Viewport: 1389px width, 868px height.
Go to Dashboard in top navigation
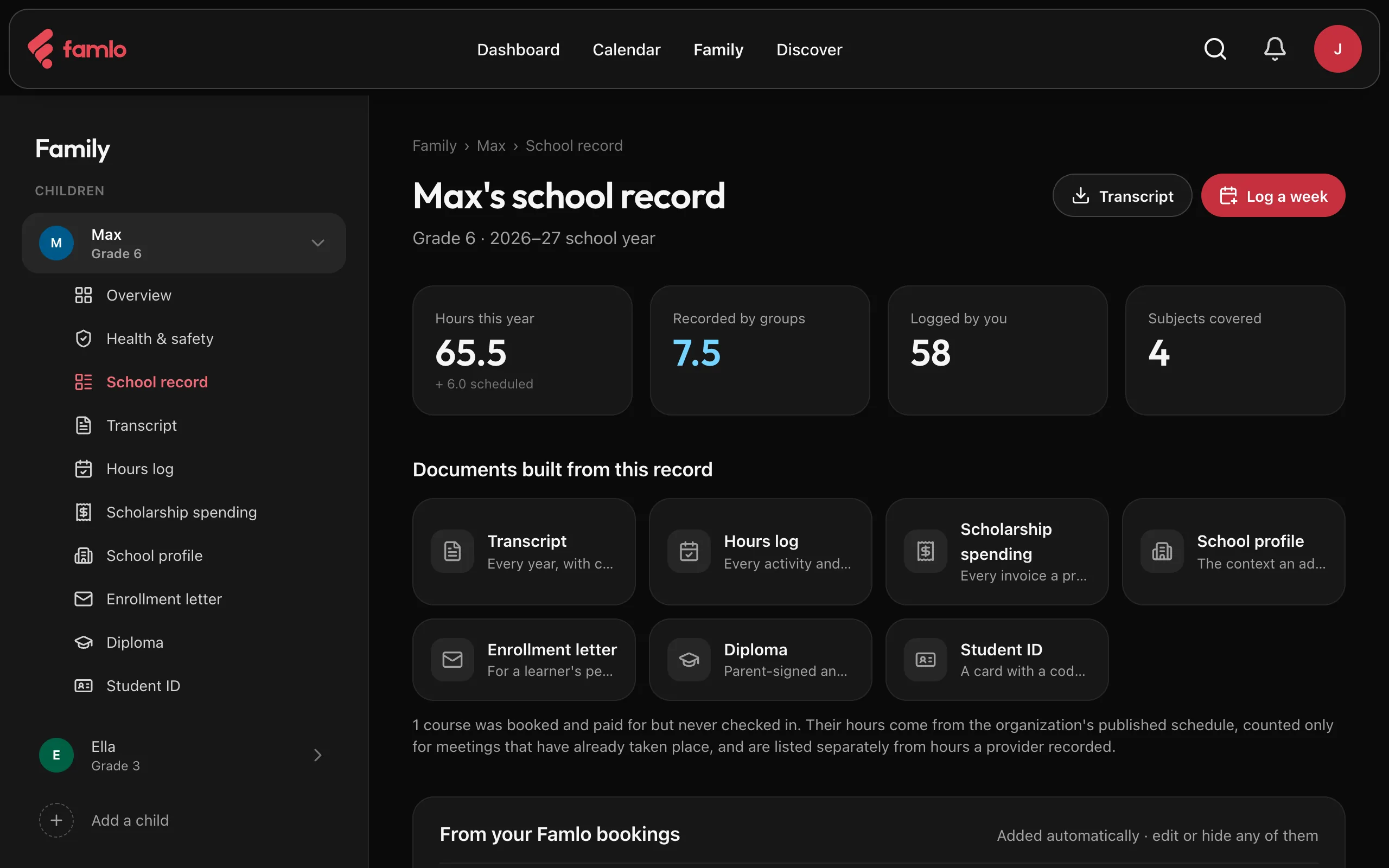(518, 49)
